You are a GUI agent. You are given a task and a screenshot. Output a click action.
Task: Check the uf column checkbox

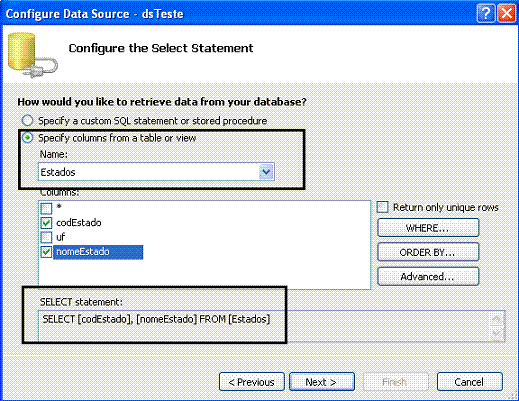coord(46,237)
